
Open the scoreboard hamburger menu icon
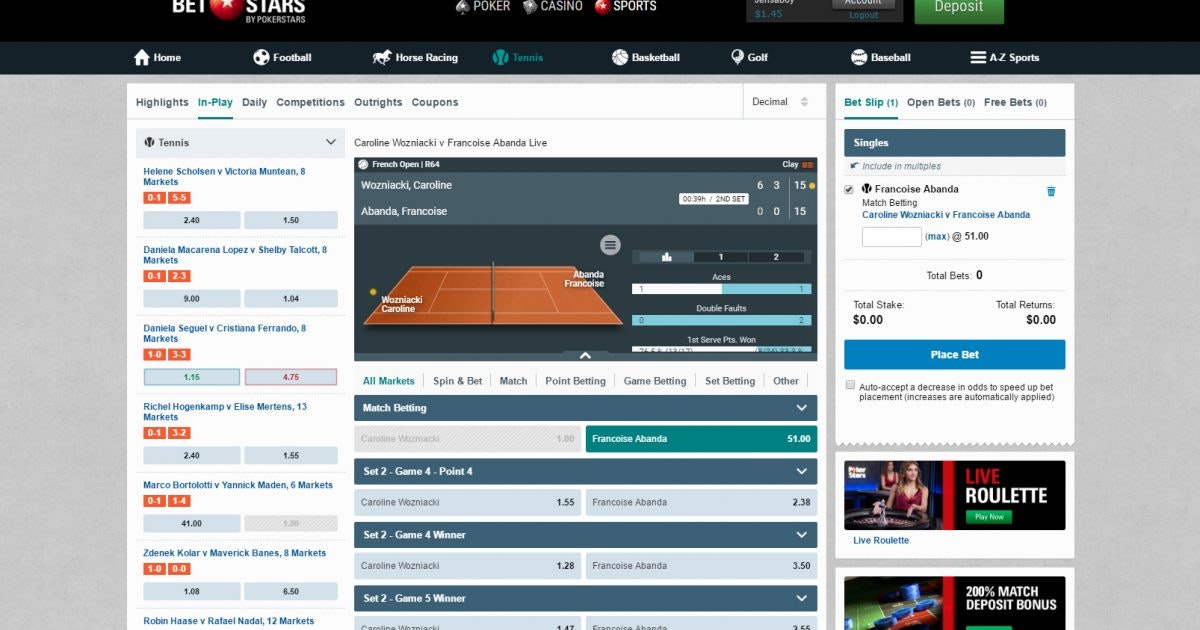click(610, 245)
